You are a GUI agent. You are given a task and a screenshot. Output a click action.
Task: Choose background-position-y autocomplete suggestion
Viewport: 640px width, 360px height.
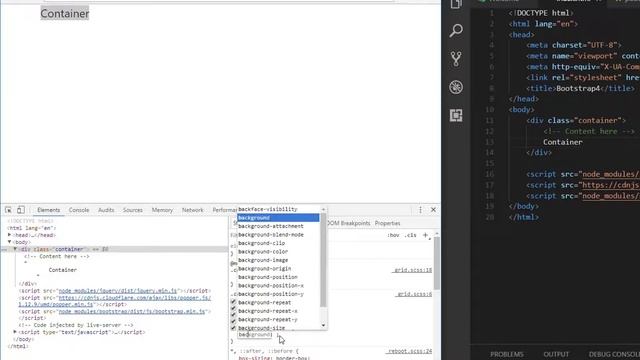[x=278, y=294]
